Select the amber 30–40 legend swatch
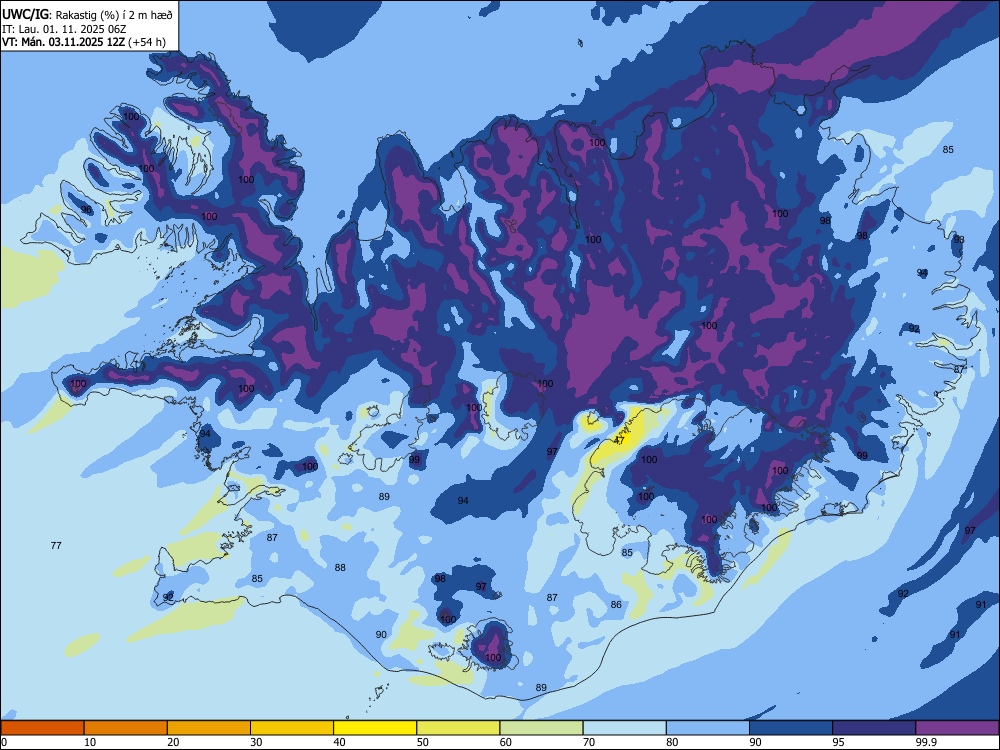This screenshot has width=1000, height=750. pos(292,728)
